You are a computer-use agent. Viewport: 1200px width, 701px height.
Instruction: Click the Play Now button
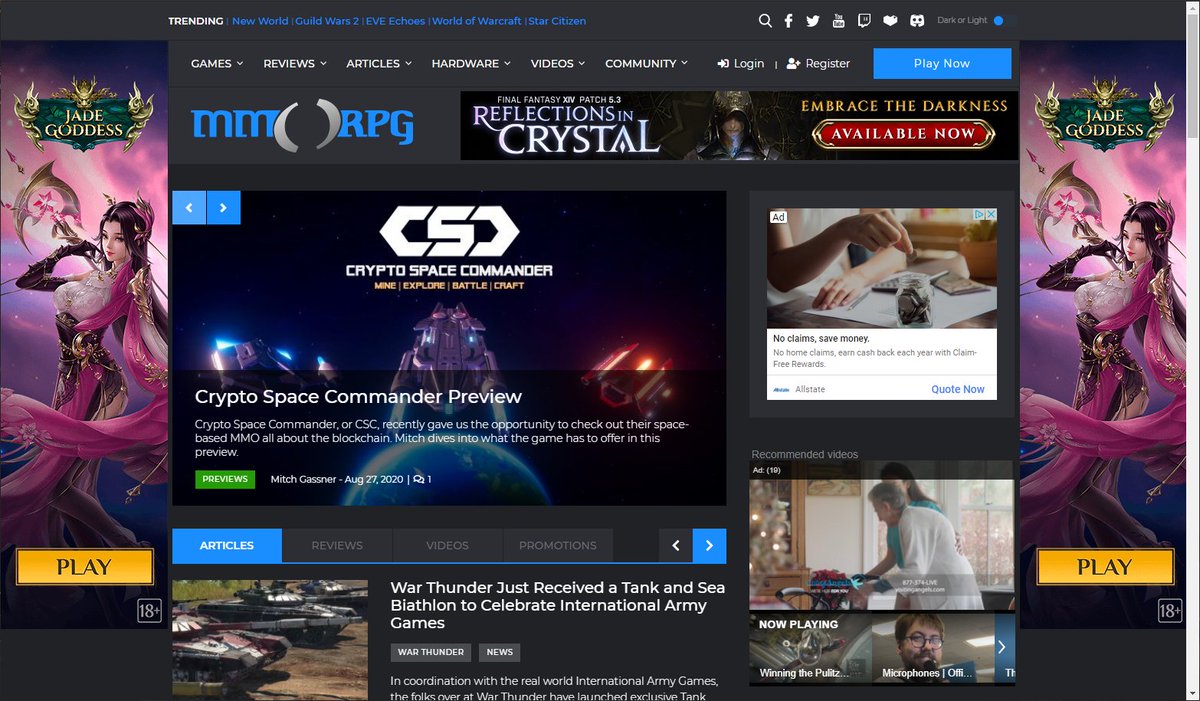(942, 63)
